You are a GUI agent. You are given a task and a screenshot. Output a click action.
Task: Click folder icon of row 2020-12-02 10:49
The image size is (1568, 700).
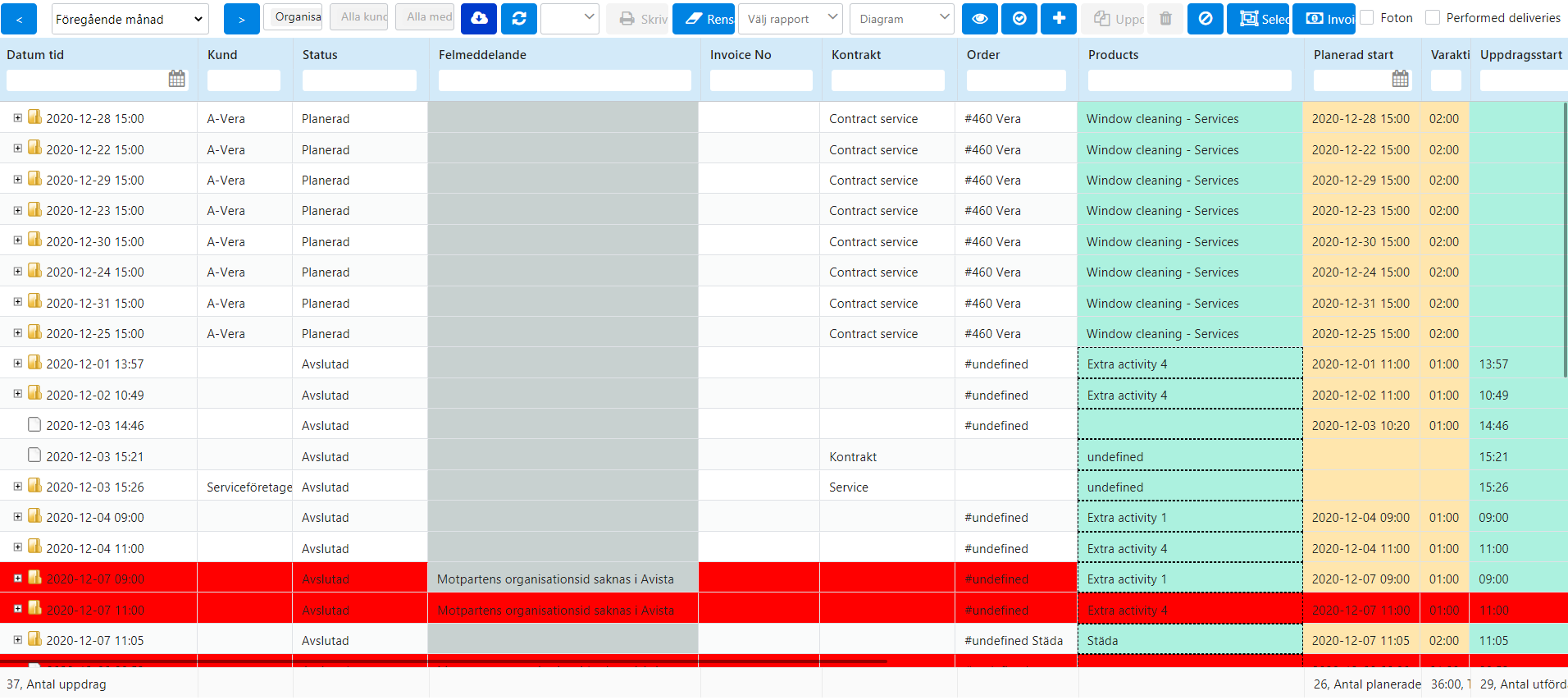pyautogui.click(x=34, y=394)
